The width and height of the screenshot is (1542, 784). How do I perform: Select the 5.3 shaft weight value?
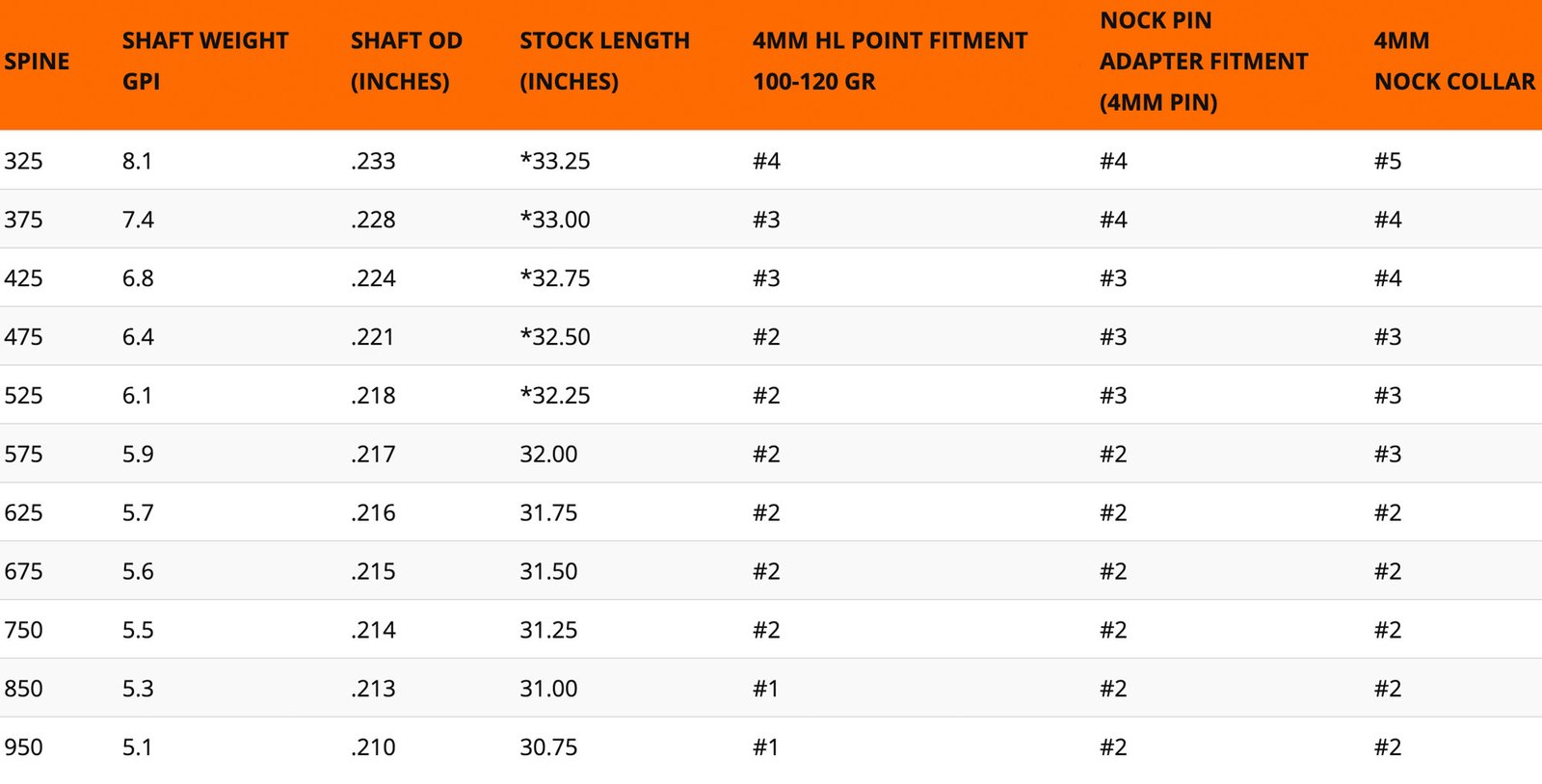[x=137, y=690]
